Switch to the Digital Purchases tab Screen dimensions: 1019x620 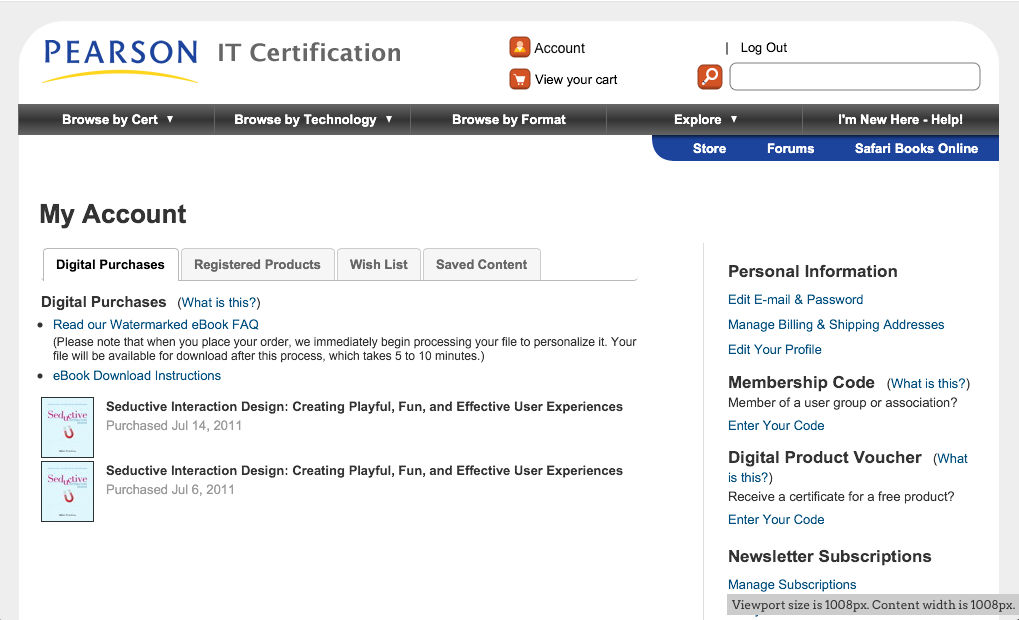pyautogui.click(x=110, y=265)
